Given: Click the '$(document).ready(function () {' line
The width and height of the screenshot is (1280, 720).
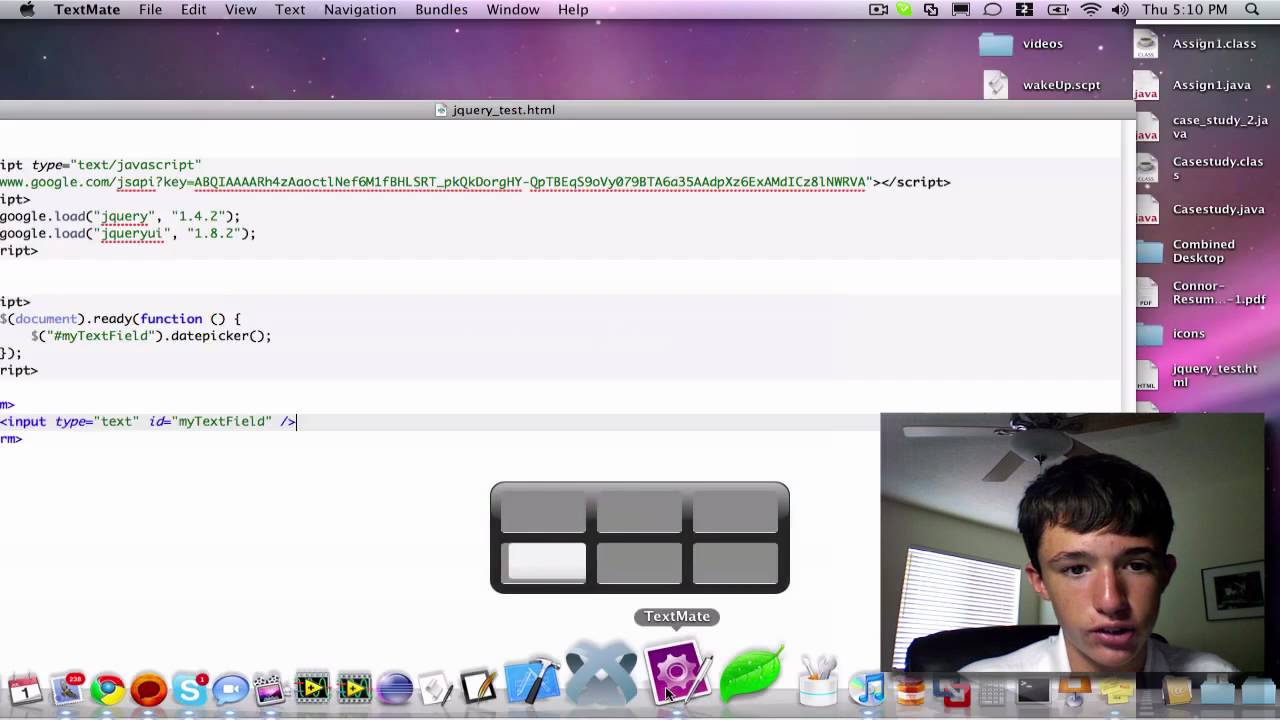Looking at the screenshot, I should (120, 319).
